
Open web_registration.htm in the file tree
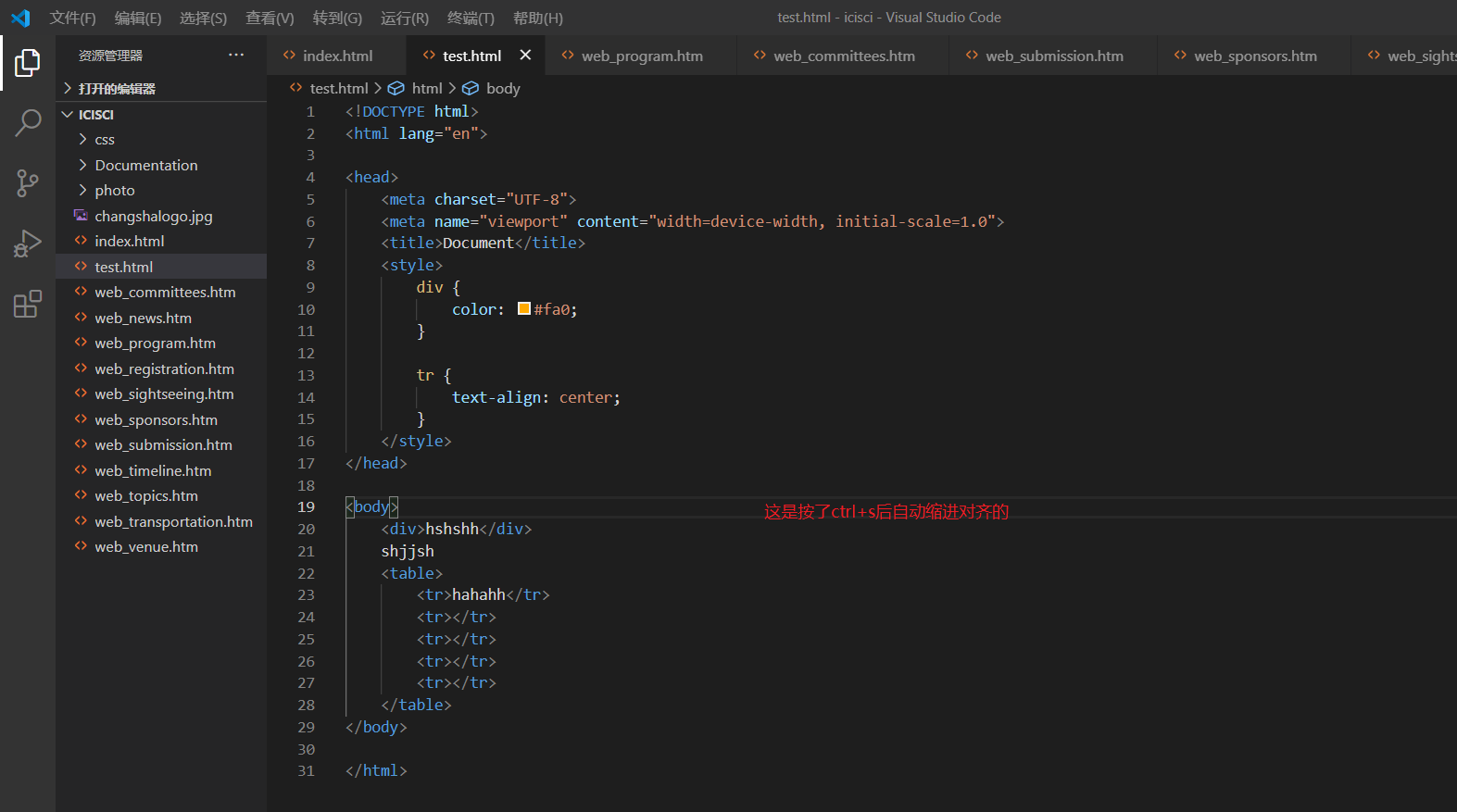coord(161,369)
